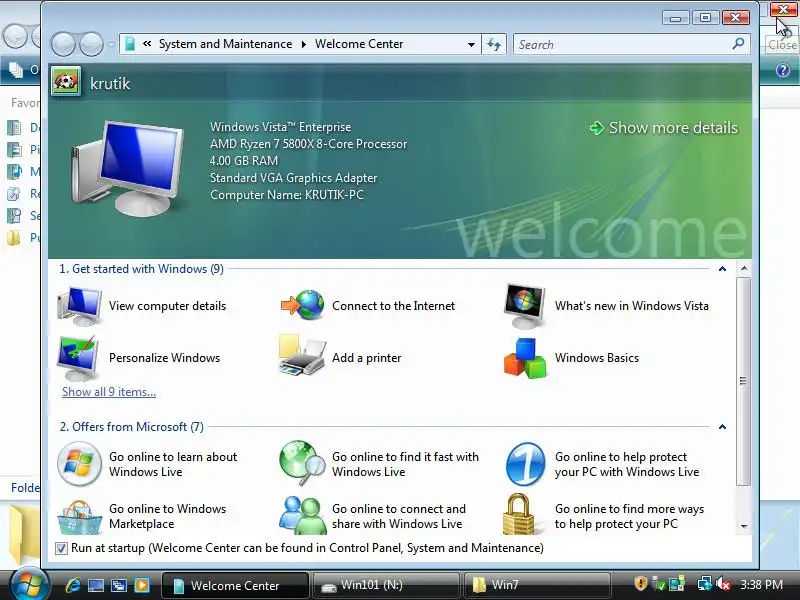Image resolution: width=800 pixels, height=600 pixels.
Task: Click the Refresh button beside the address bar
Action: click(494, 44)
